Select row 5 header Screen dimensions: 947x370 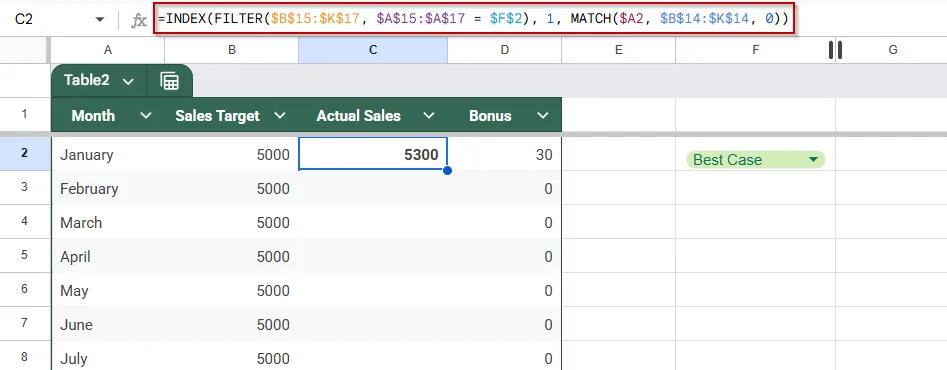(x=25, y=255)
